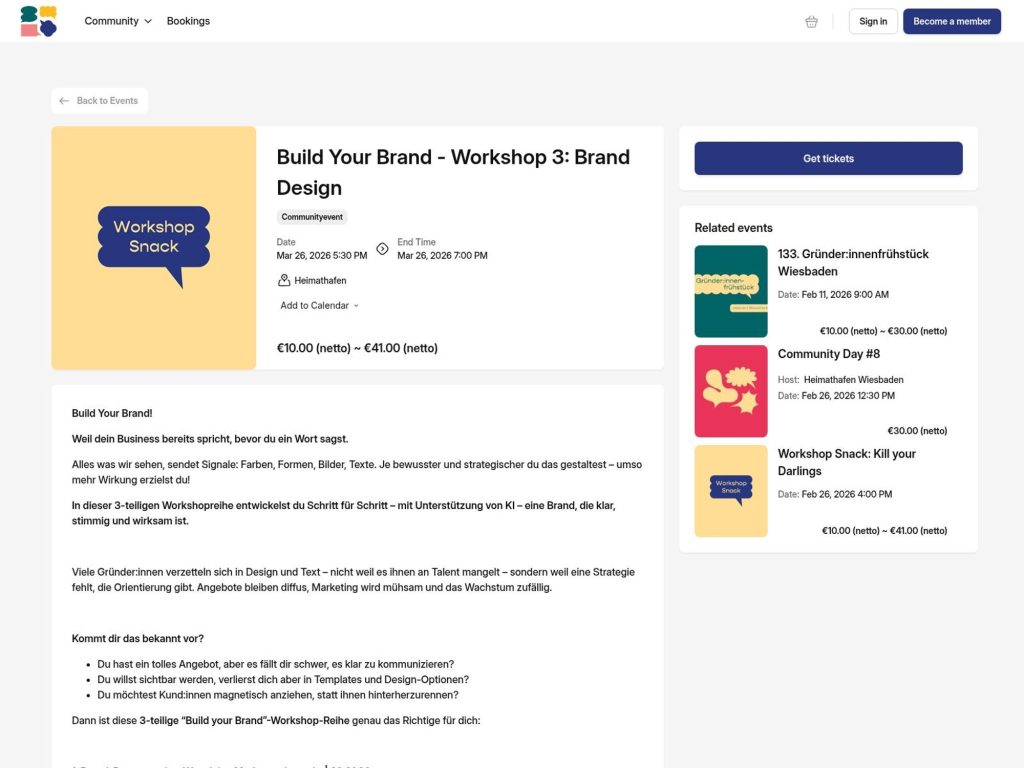This screenshot has height=768, width=1024.
Task: Click the back arrow beside Back to Events
Action: (x=65, y=100)
